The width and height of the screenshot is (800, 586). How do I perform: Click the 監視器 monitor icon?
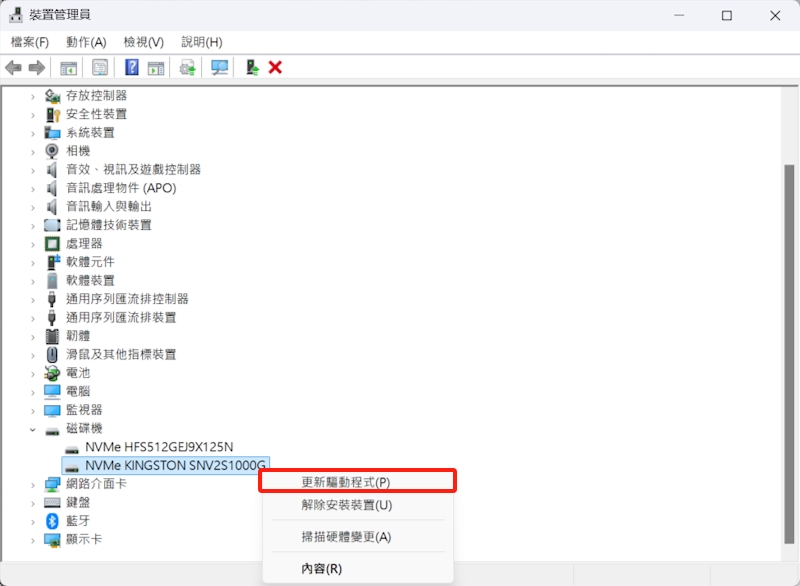pyautogui.click(x=52, y=410)
